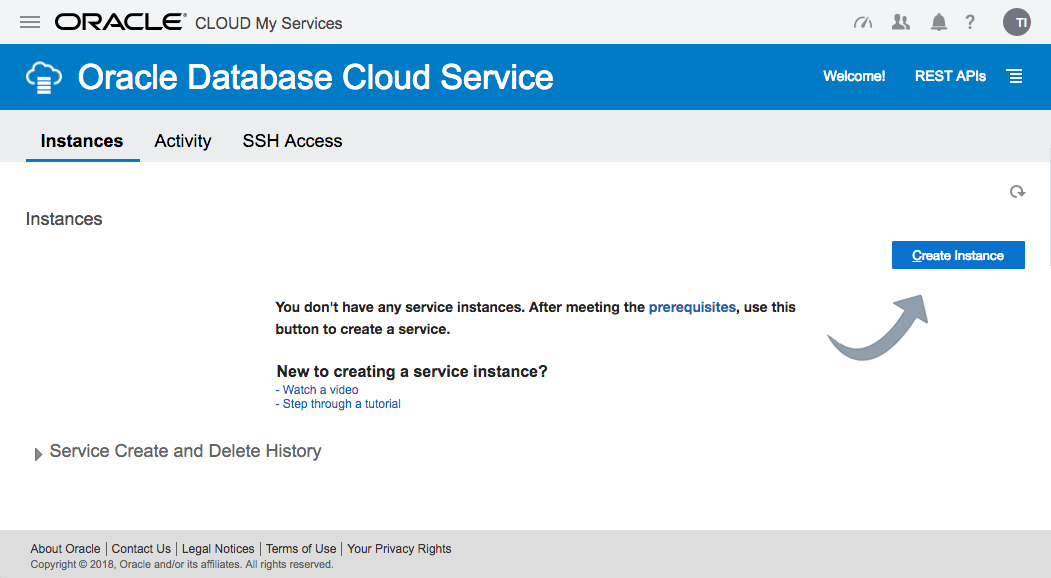Follow the prerequisites link
The image size is (1051, 578).
click(692, 307)
